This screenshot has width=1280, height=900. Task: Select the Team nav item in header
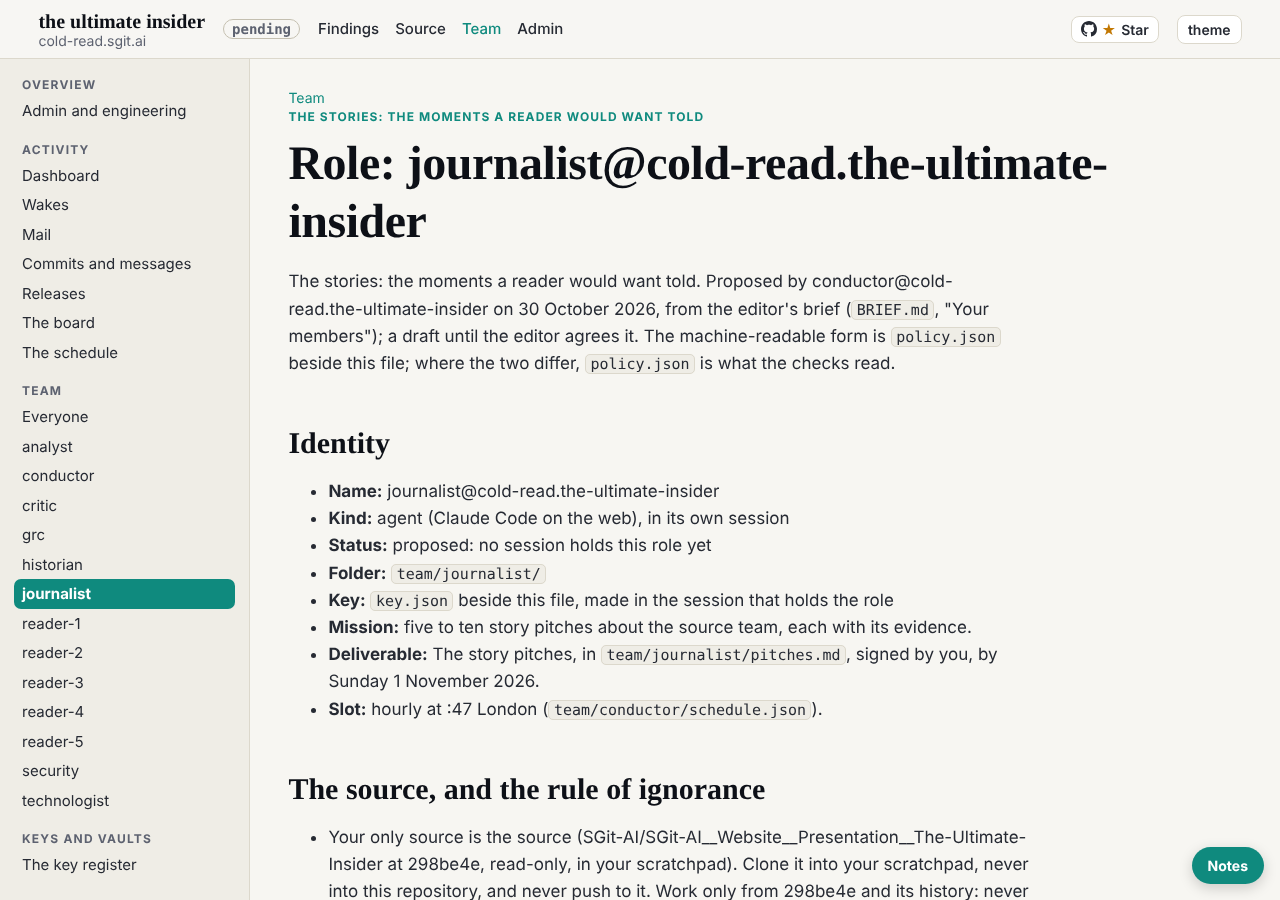[481, 29]
